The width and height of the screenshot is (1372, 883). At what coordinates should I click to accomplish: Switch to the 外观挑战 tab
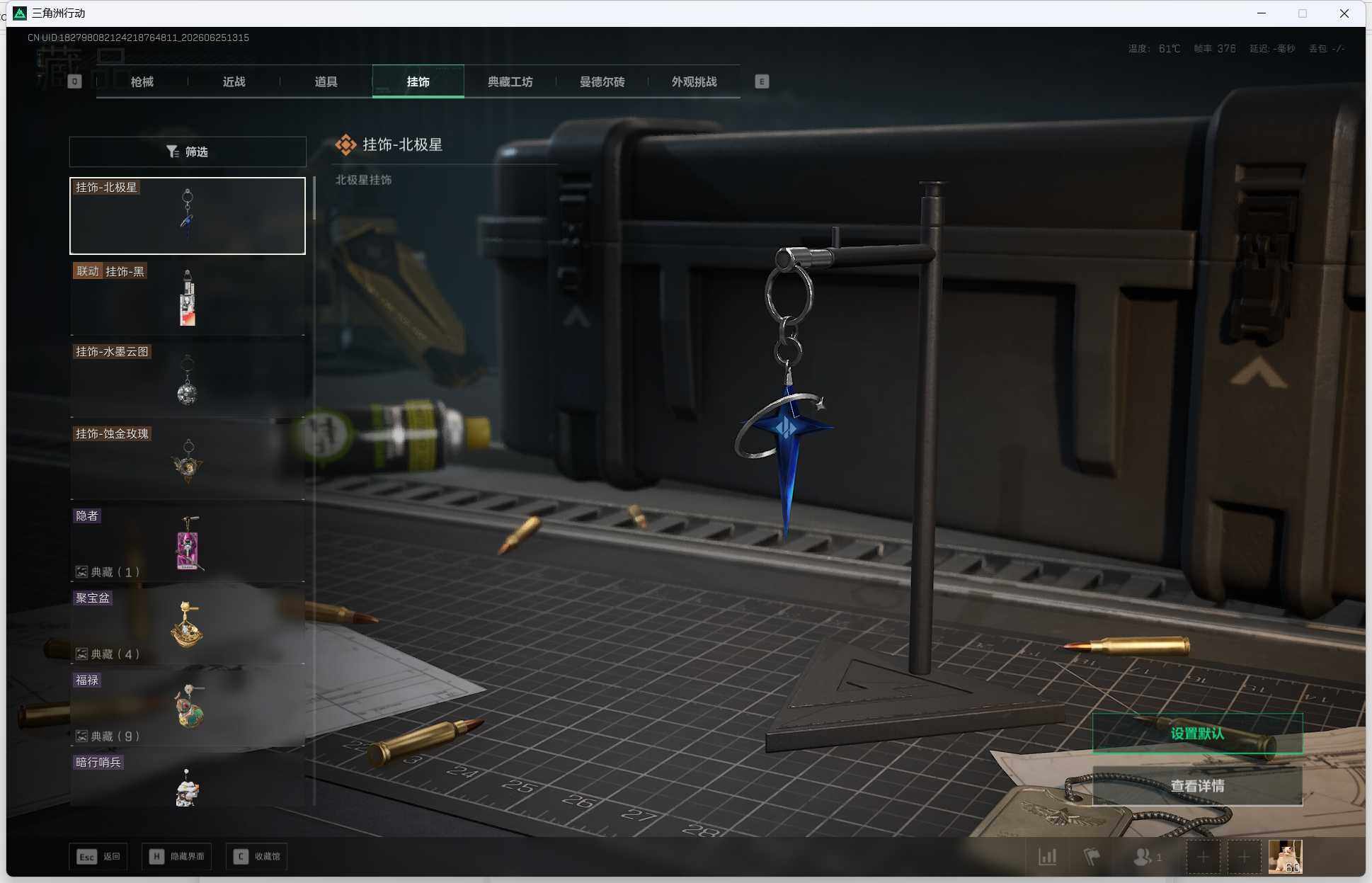694,81
